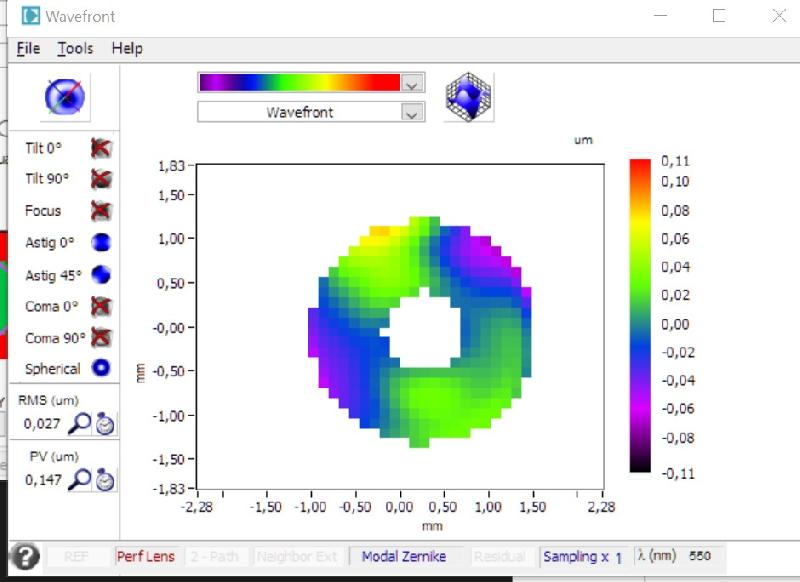The height and width of the screenshot is (582, 800).
Task: Toggle the Tilt 0° aberration term
Action: pos(101,148)
